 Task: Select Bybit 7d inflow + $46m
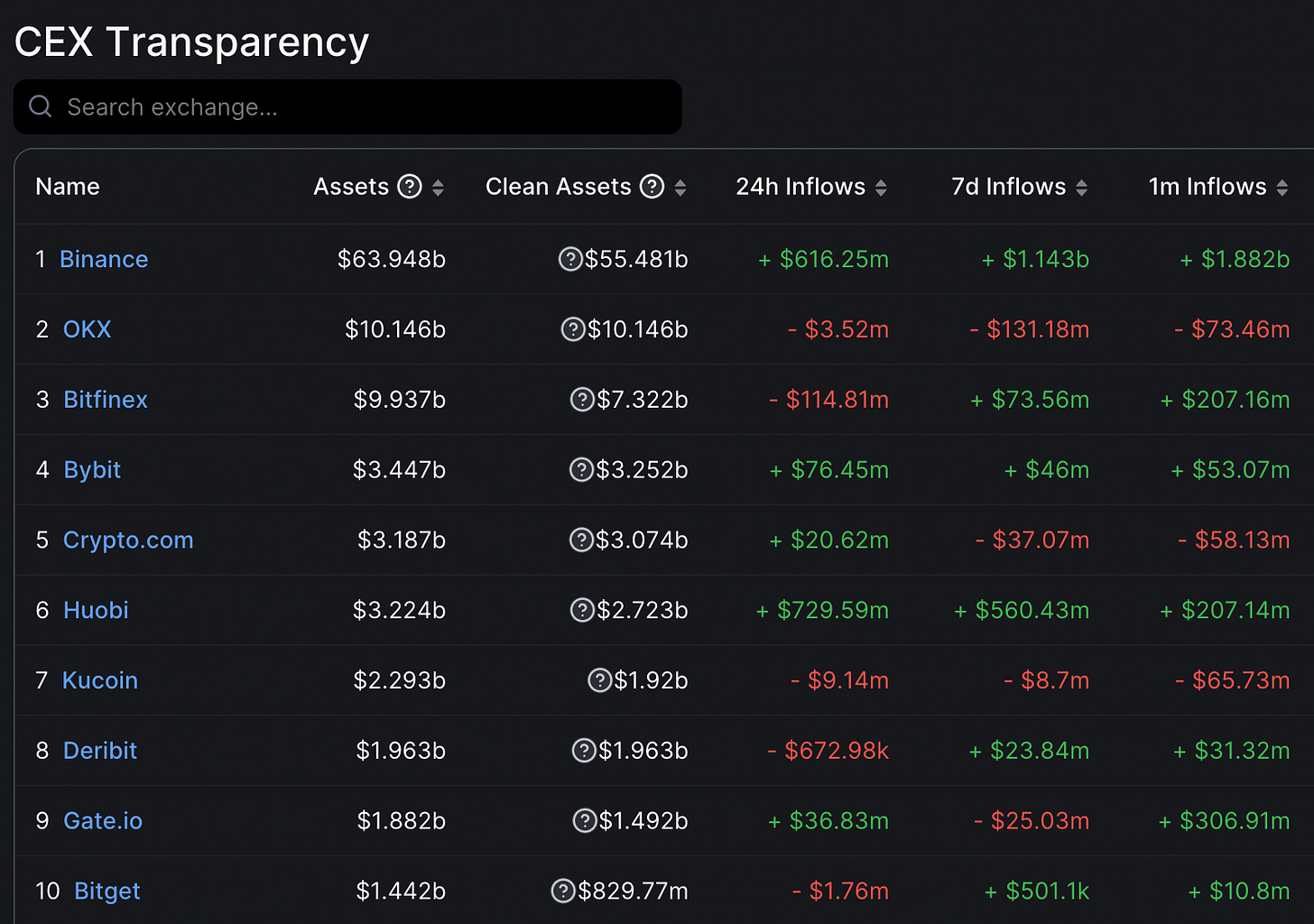tap(1047, 470)
